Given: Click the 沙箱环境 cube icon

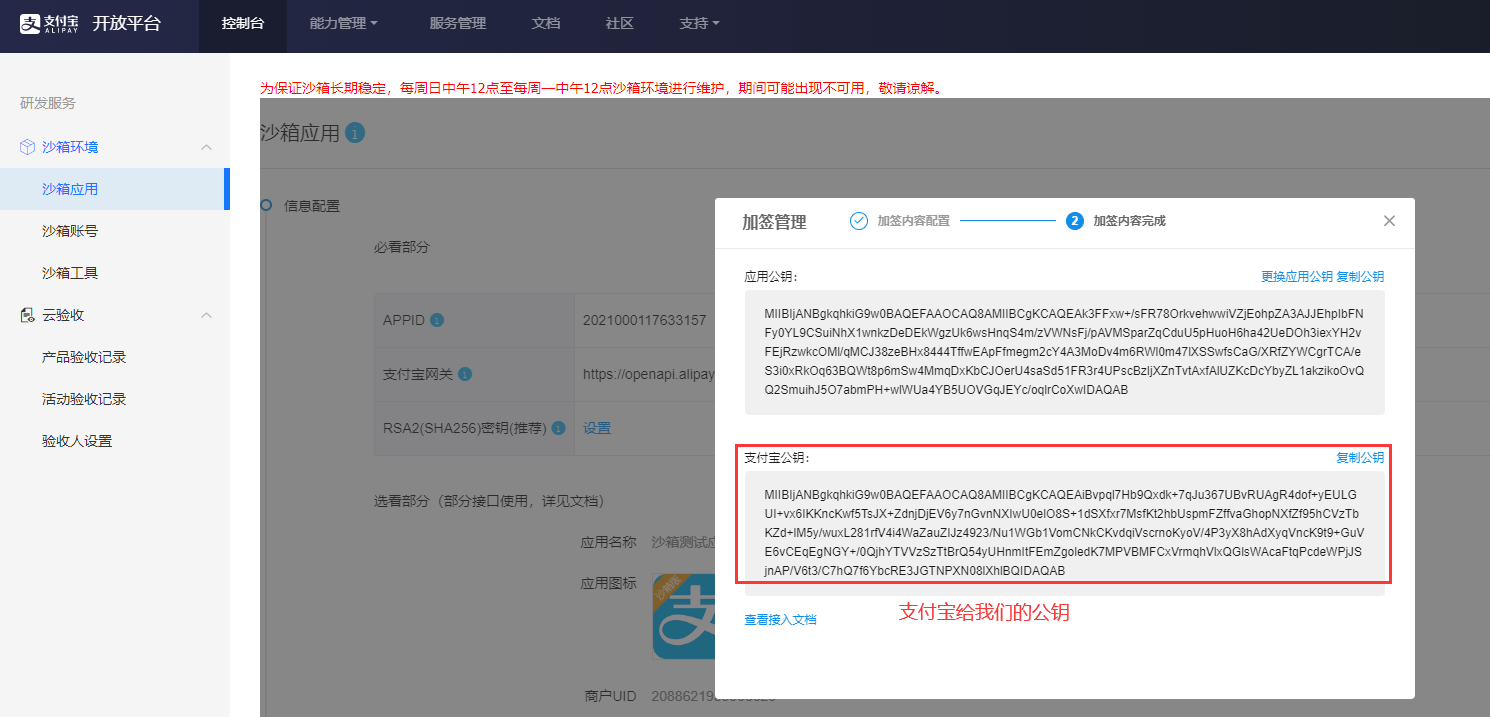Looking at the screenshot, I should tap(27, 147).
